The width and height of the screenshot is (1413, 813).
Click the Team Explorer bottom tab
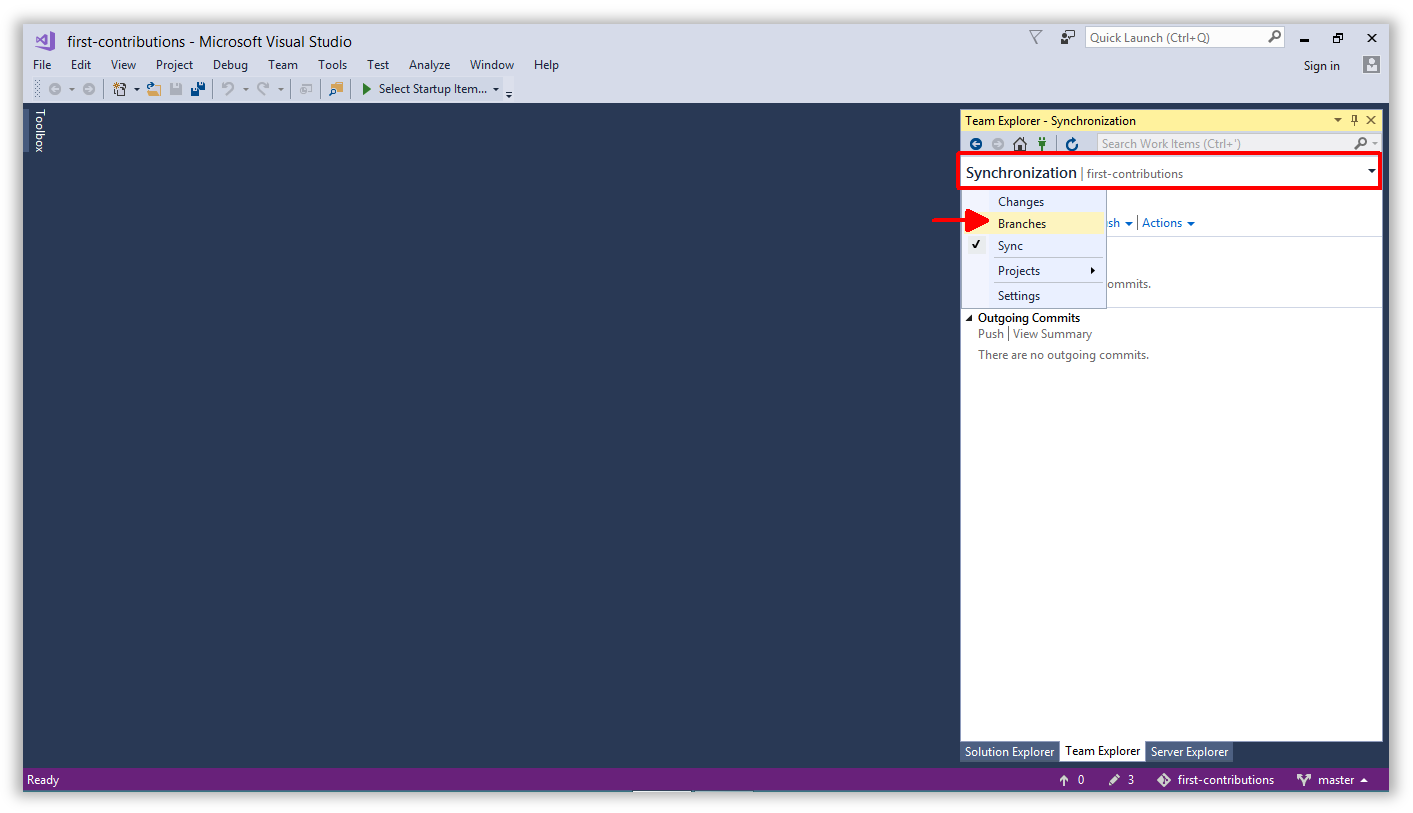(1102, 751)
